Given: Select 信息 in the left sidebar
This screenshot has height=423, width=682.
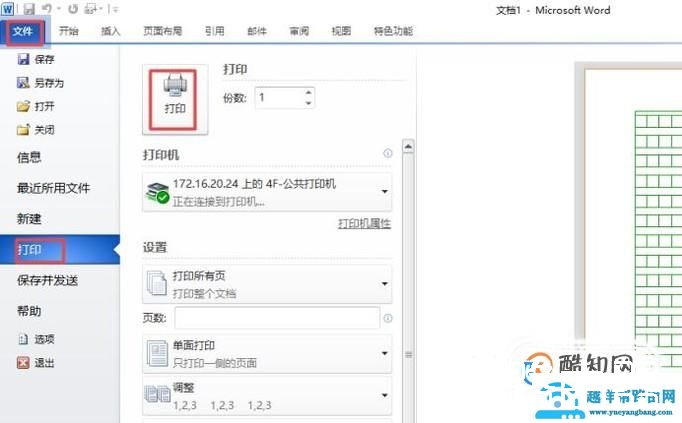Looking at the screenshot, I should click(x=29, y=157).
